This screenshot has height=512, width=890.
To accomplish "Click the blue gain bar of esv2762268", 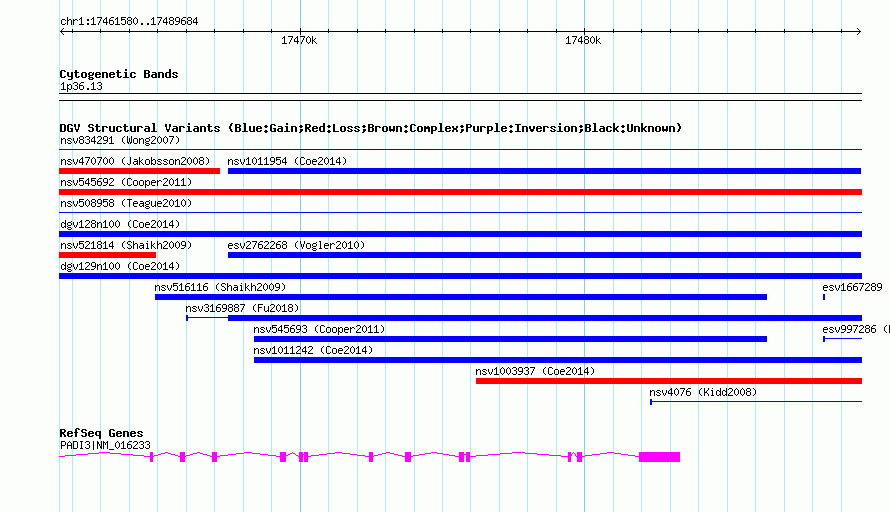I will (x=544, y=255).
